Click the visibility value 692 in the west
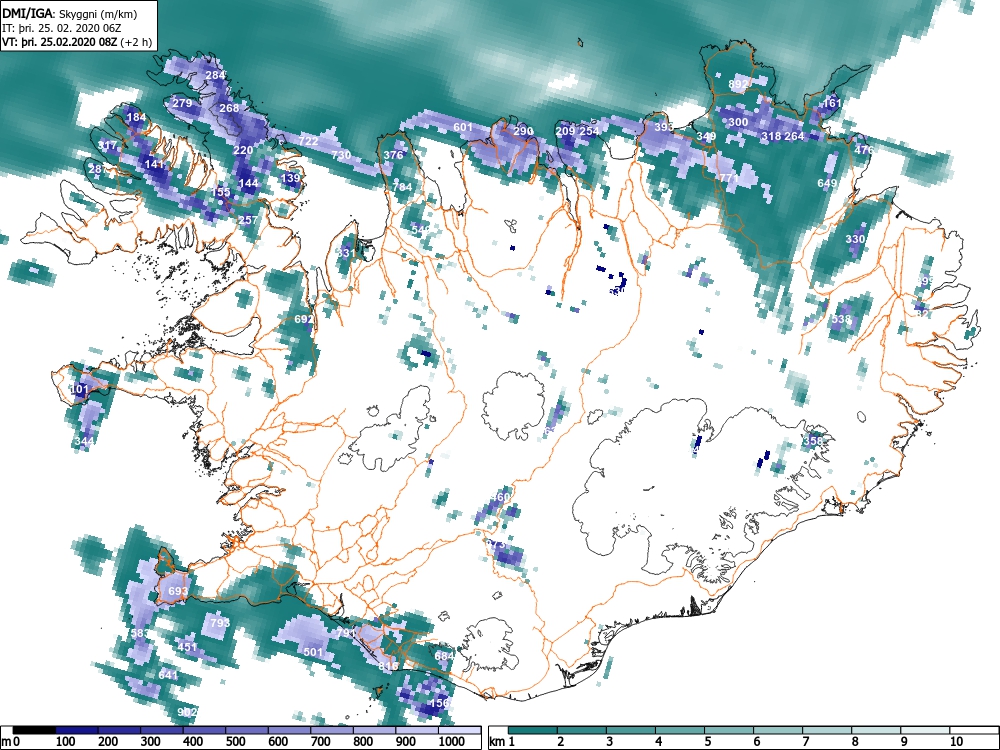Screen dimensions: 1000x750 pyautogui.click(x=304, y=319)
